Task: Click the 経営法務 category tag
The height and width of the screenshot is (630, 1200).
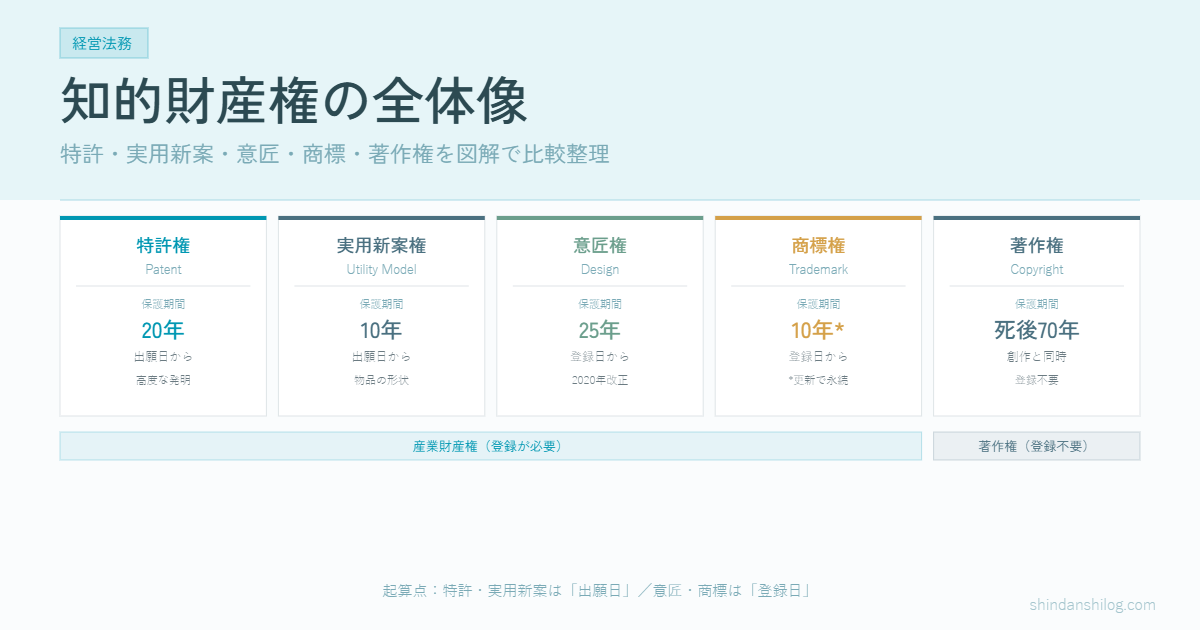Action: [x=103, y=43]
